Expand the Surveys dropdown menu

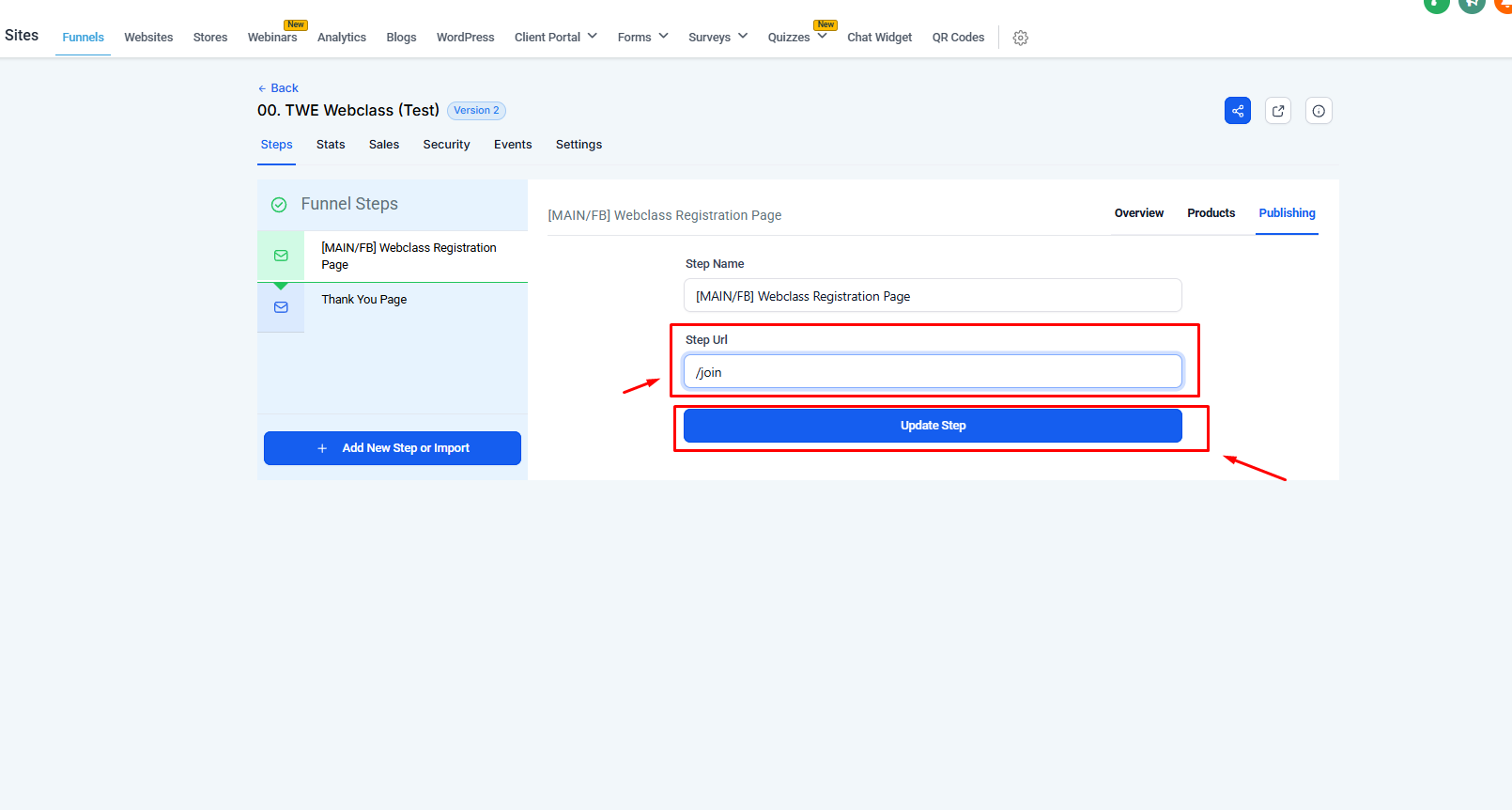pyautogui.click(x=717, y=38)
